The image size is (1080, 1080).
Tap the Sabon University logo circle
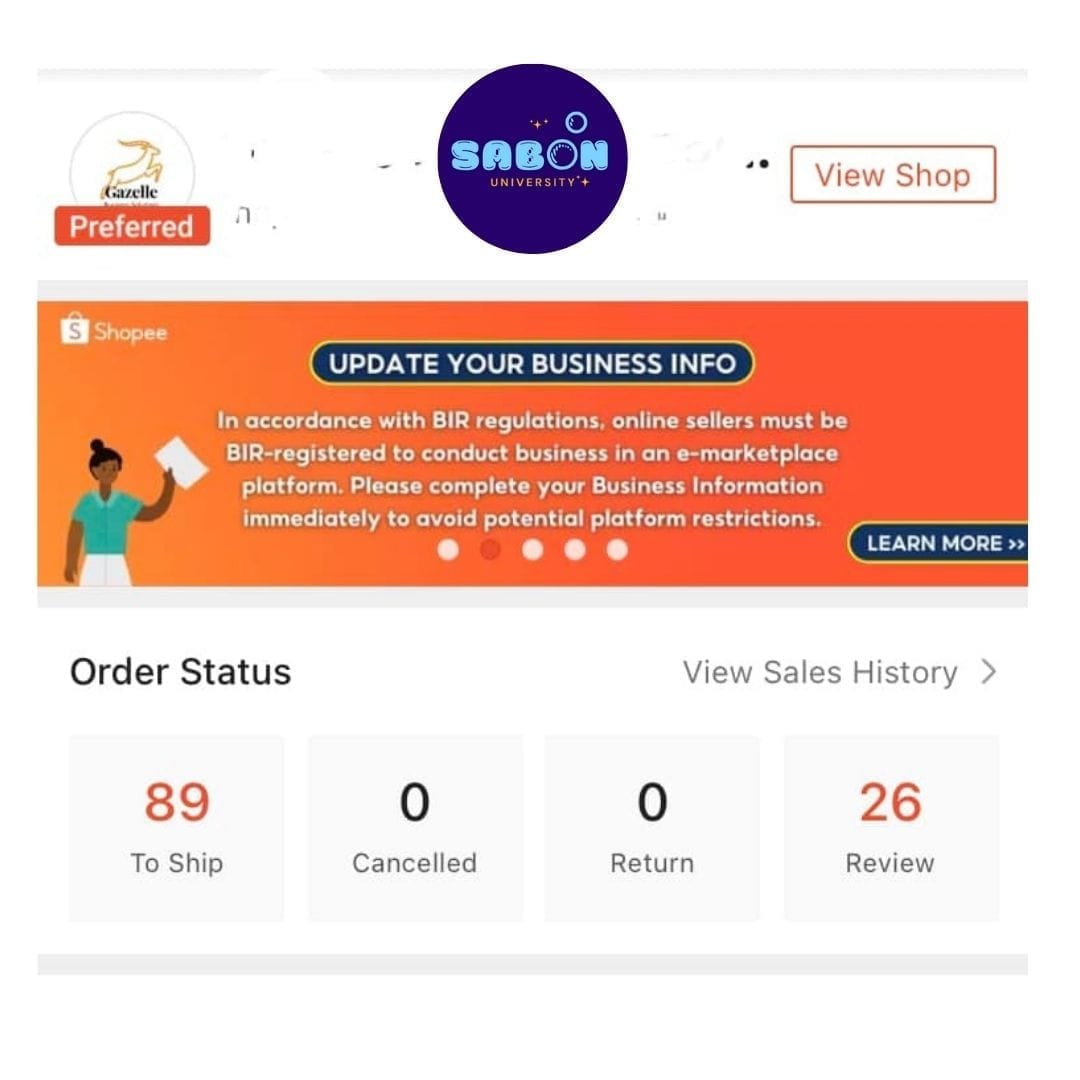[x=532, y=159]
